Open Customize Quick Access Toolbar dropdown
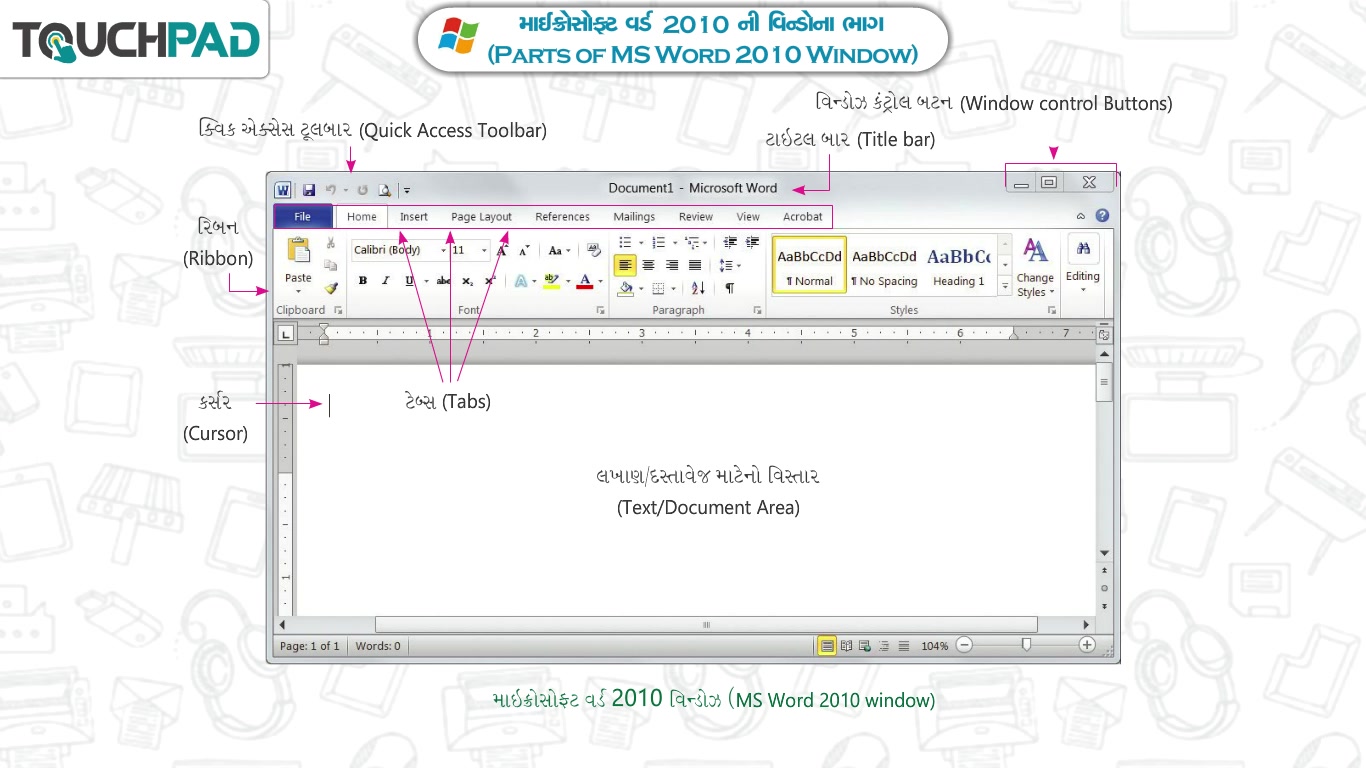The width and height of the screenshot is (1366, 768). click(407, 190)
